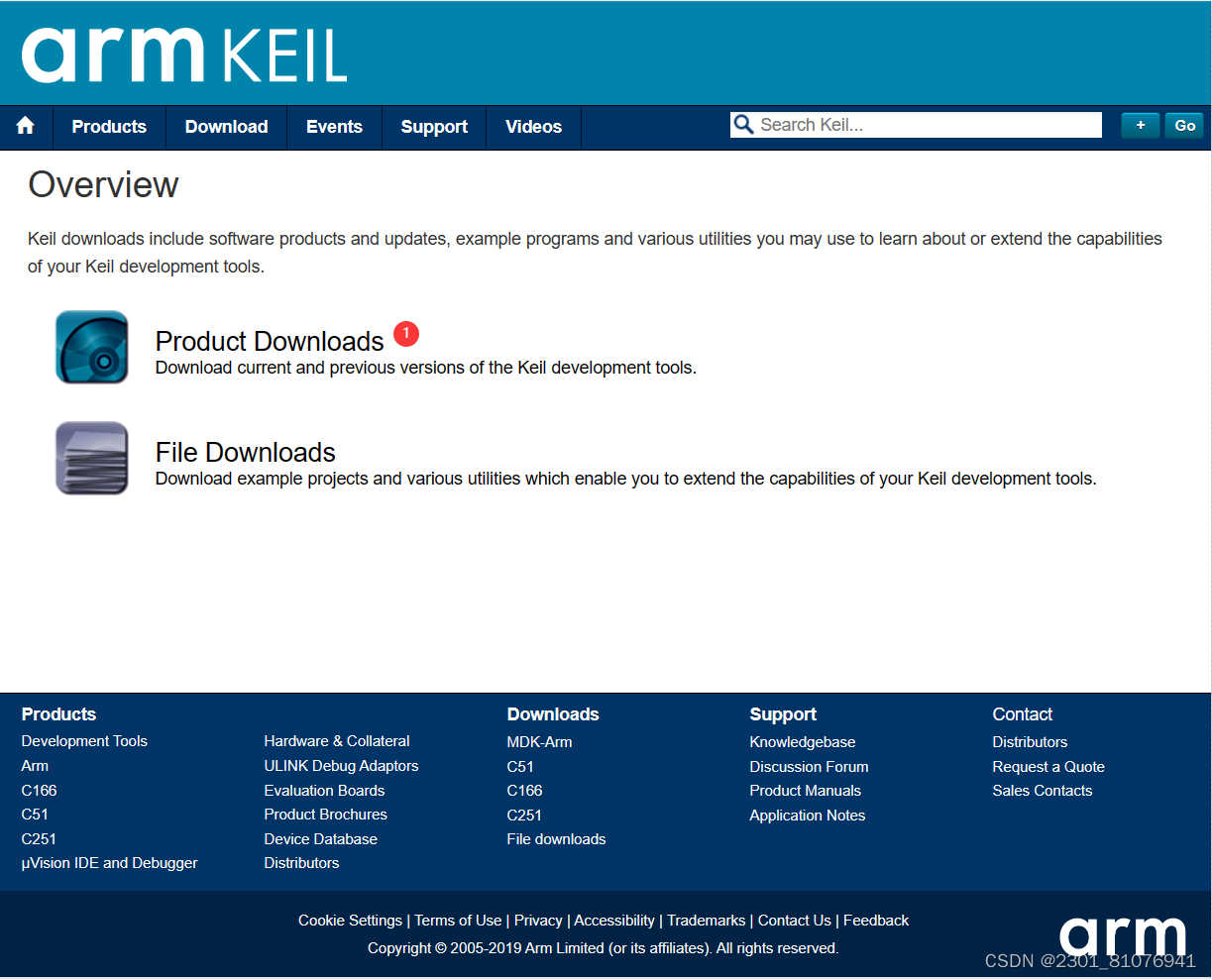Open Knowledgebase support link
The height and width of the screenshot is (980, 1212).
coord(803,742)
